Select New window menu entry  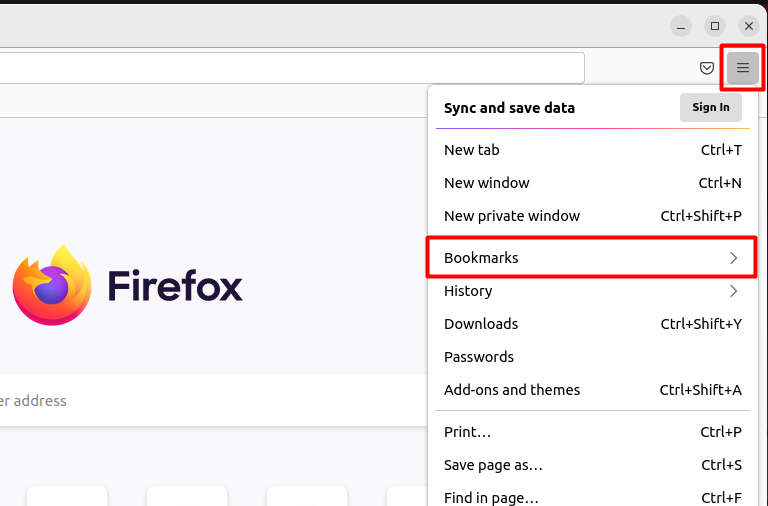pos(593,183)
